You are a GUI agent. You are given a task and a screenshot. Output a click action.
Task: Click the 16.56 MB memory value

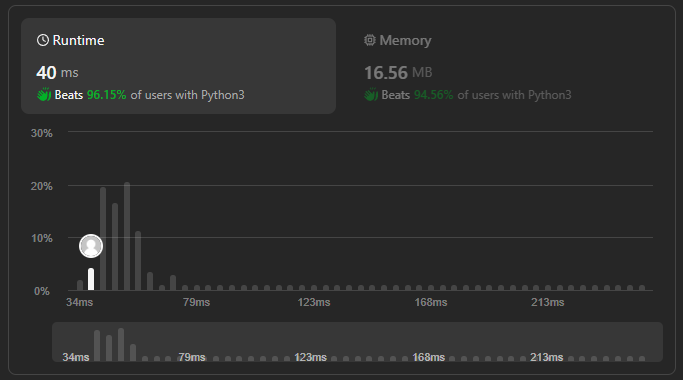tap(398, 72)
